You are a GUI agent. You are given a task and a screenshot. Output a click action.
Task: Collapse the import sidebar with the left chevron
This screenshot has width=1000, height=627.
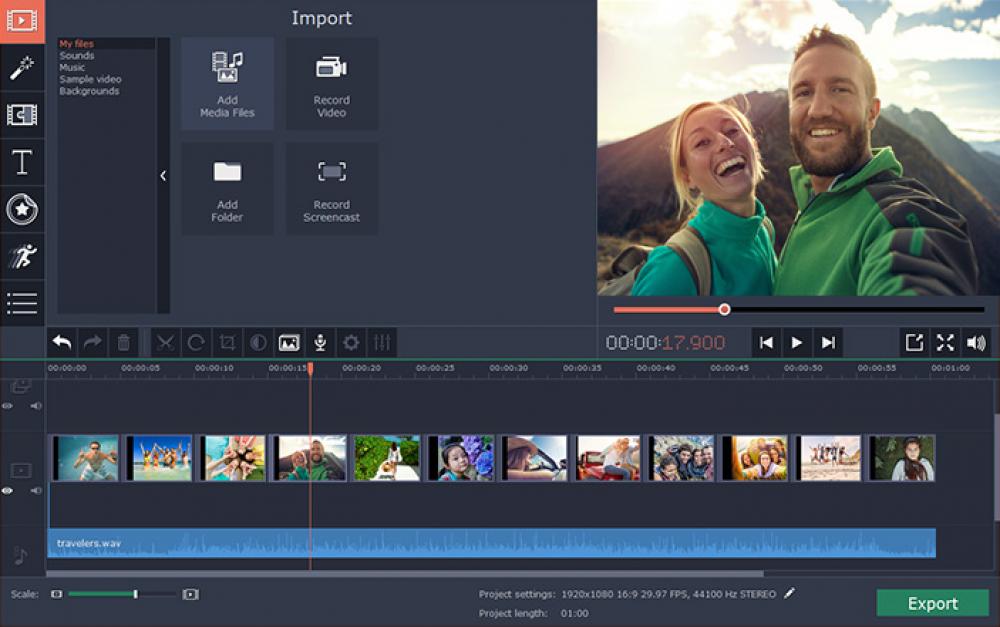163,174
